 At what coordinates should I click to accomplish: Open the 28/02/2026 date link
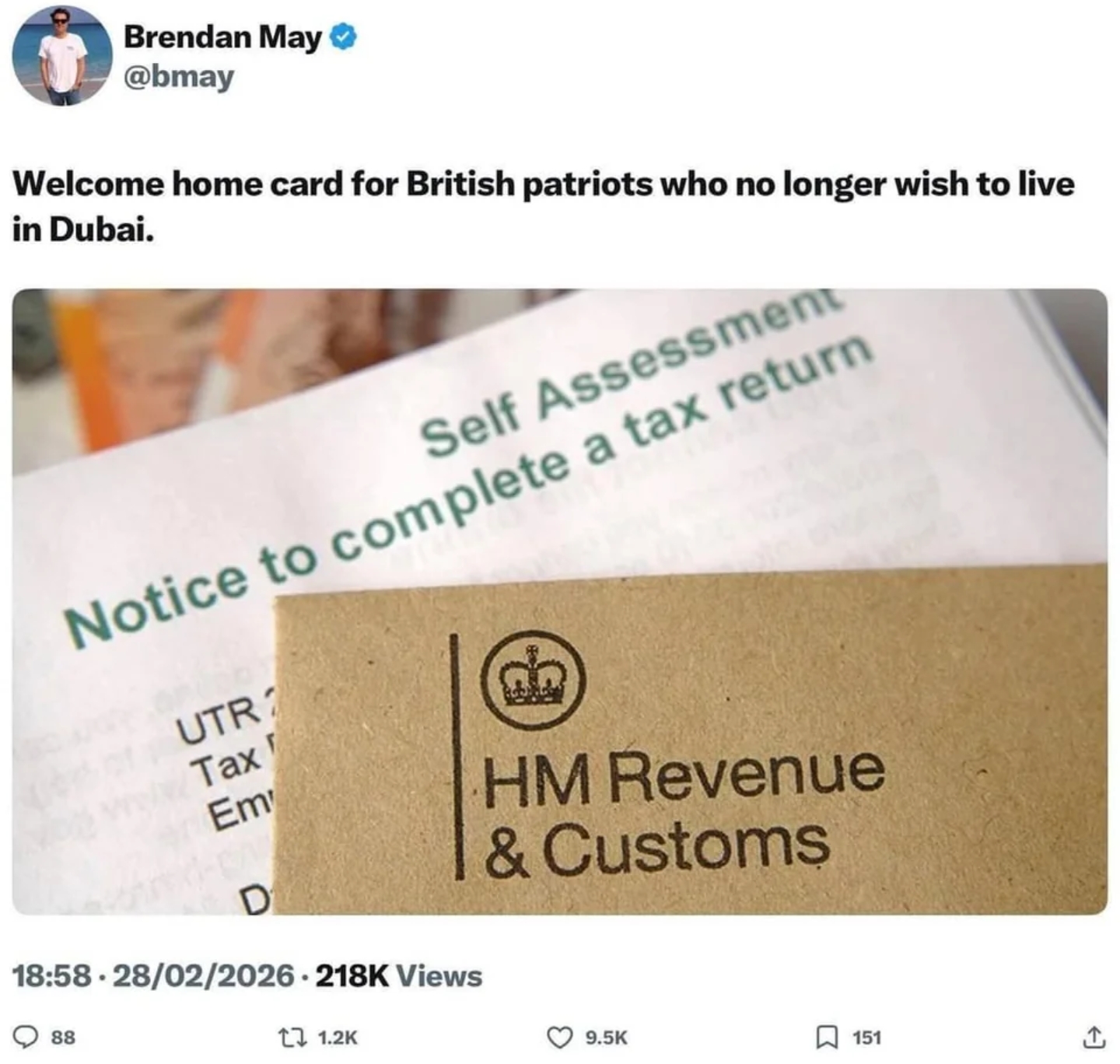pyautogui.click(x=204, y=975)
